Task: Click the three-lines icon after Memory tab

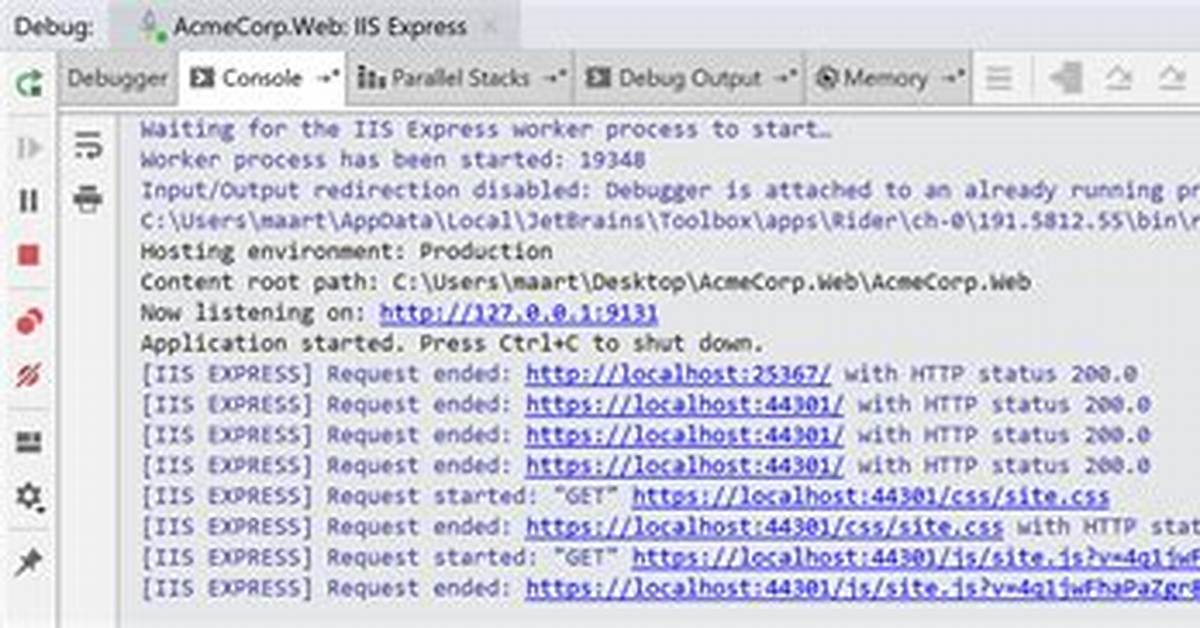Action: point(999,78)
